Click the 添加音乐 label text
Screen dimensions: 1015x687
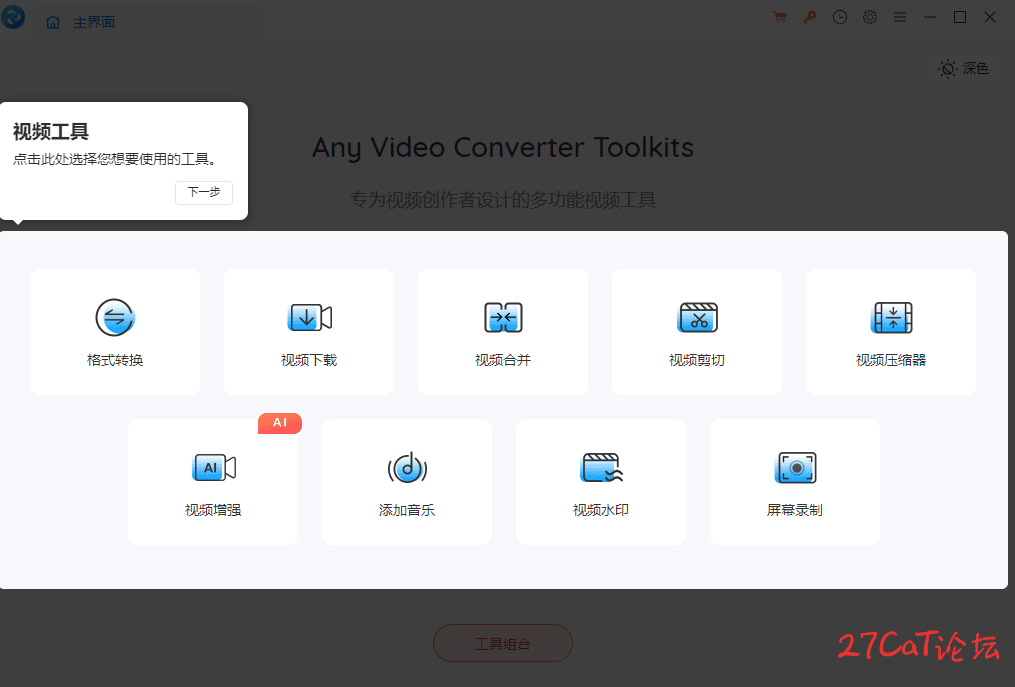pyautogui.click(x=407, y=510)
